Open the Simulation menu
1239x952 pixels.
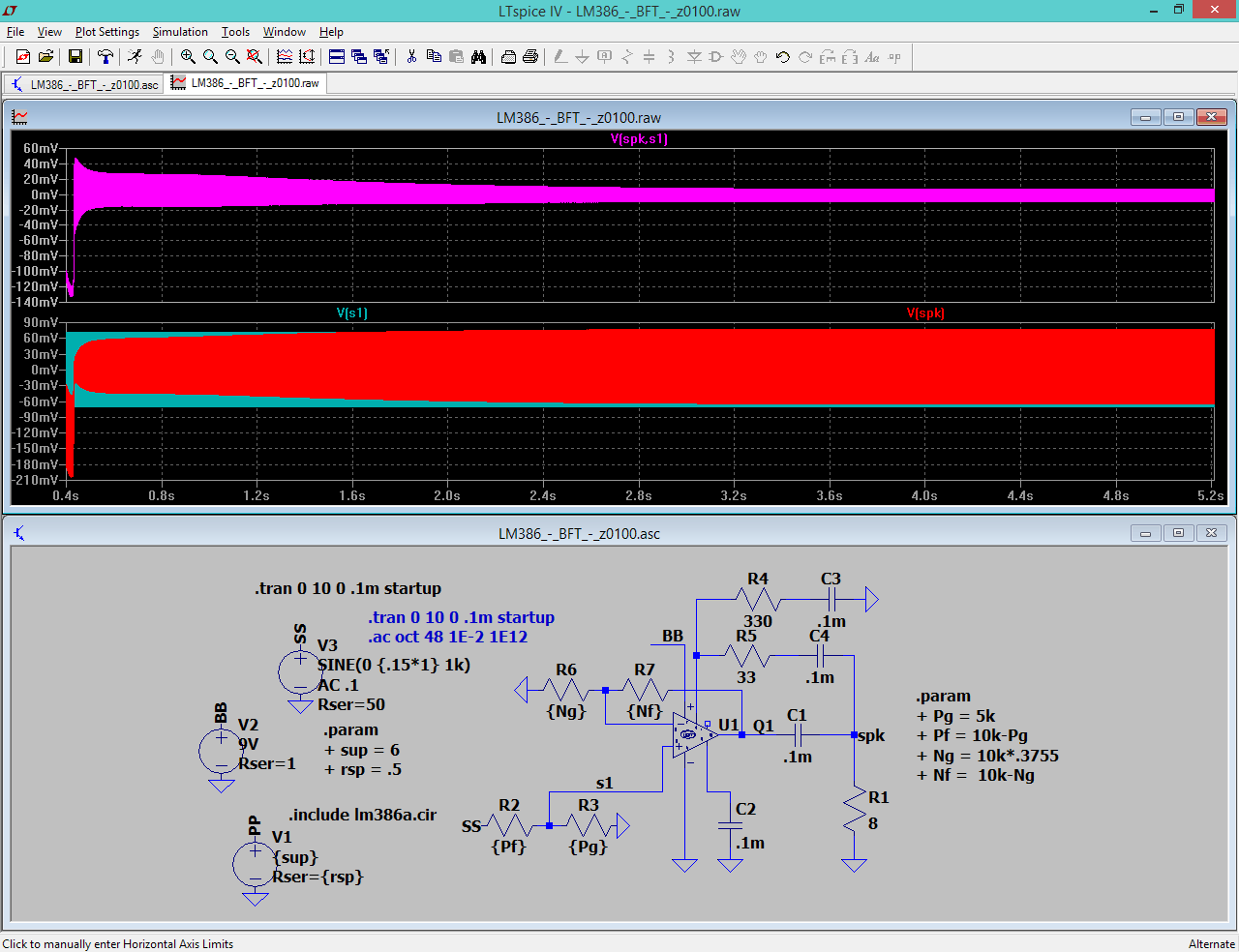180,32
